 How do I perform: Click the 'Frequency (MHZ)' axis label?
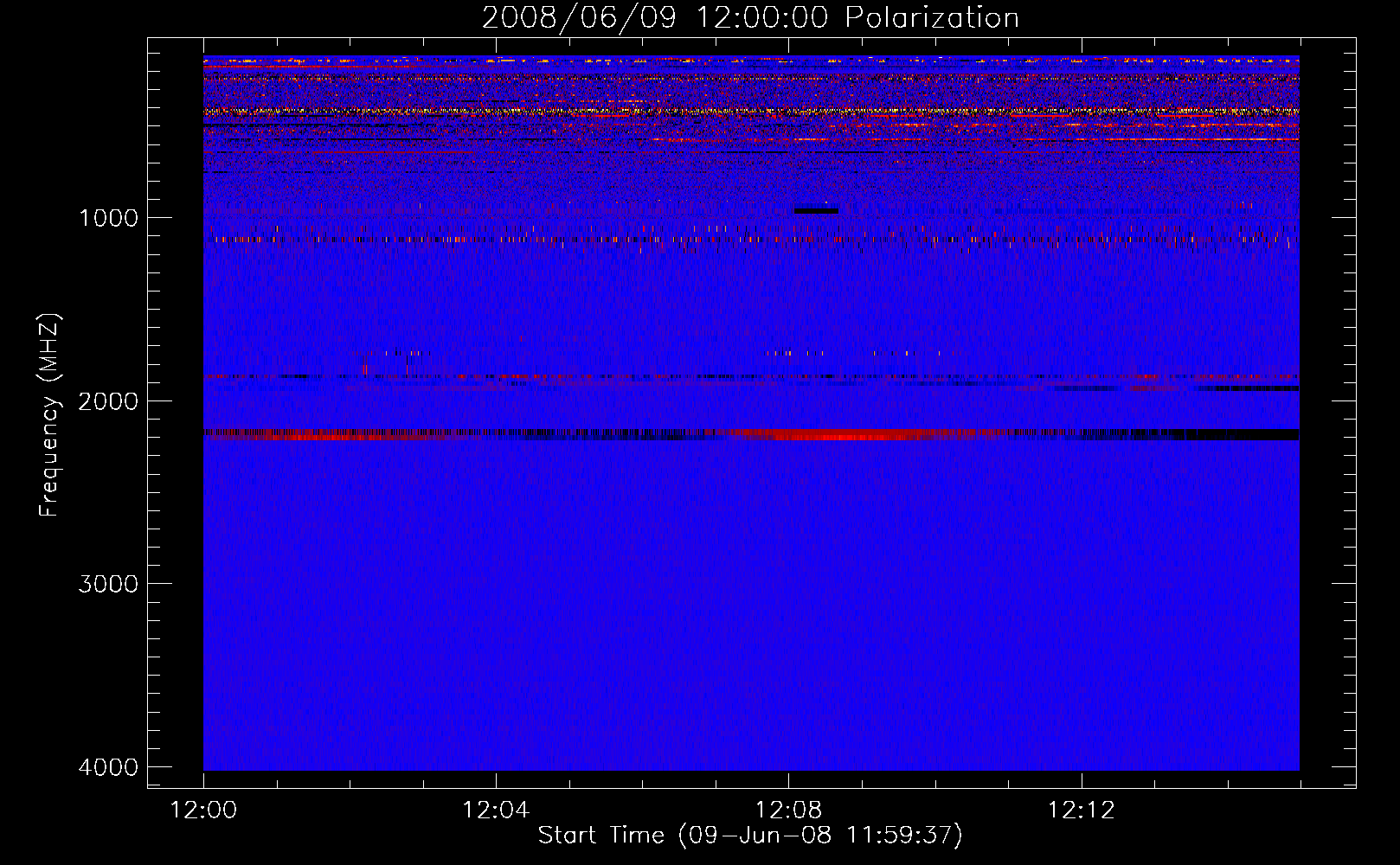tap(48, 415)
